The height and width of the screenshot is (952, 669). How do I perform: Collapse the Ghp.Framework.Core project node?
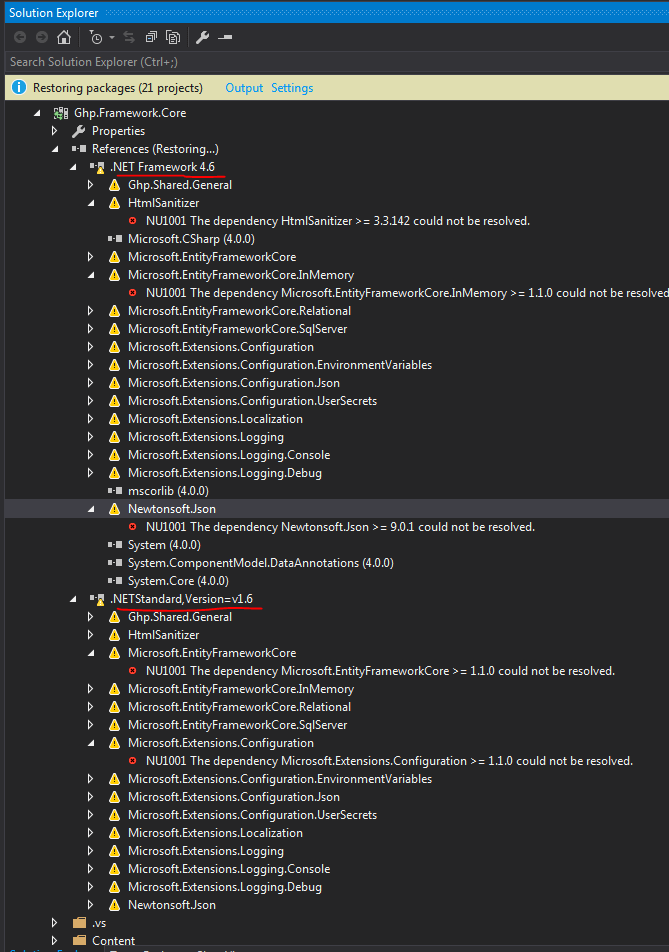point(37,113)
